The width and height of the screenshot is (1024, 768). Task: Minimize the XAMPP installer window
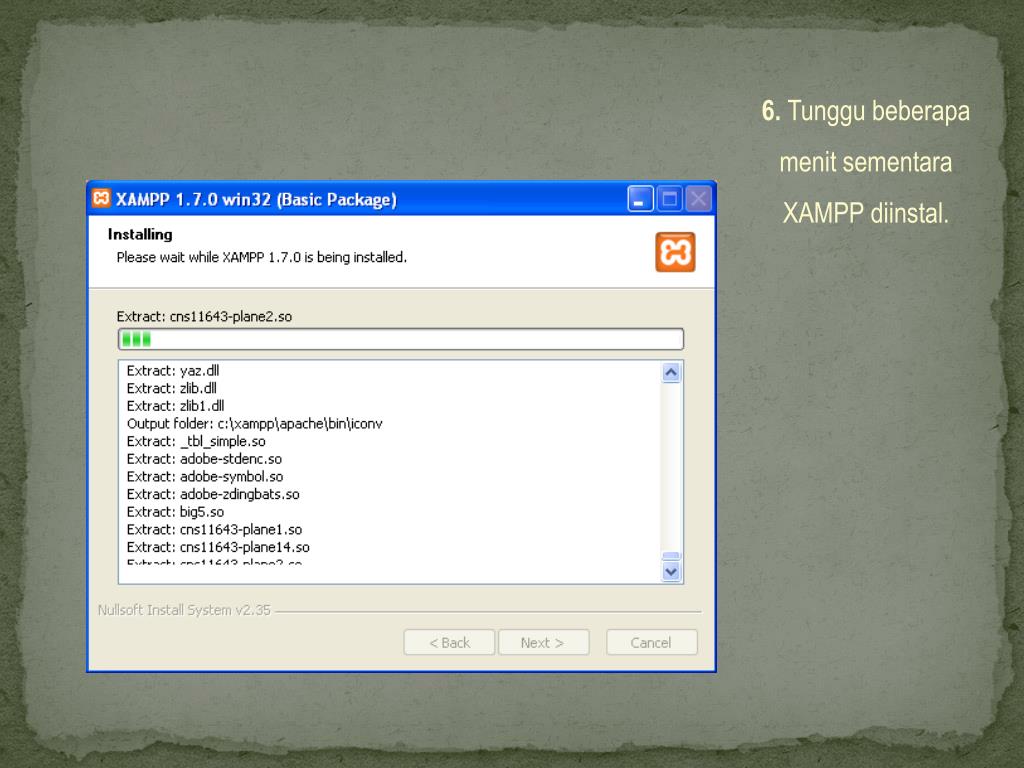coord(640,199)
